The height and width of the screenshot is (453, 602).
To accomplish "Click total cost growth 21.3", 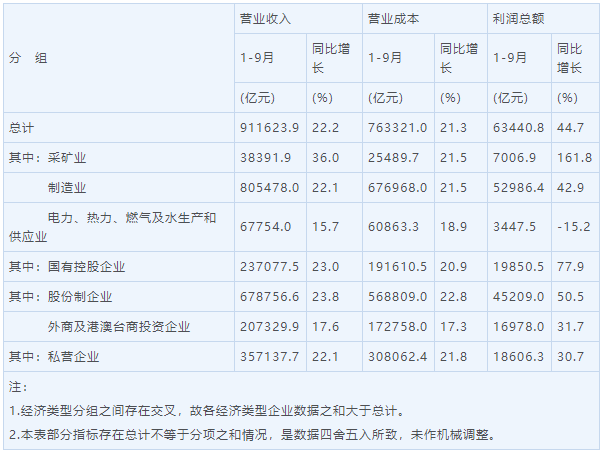I will click(453, 127).
